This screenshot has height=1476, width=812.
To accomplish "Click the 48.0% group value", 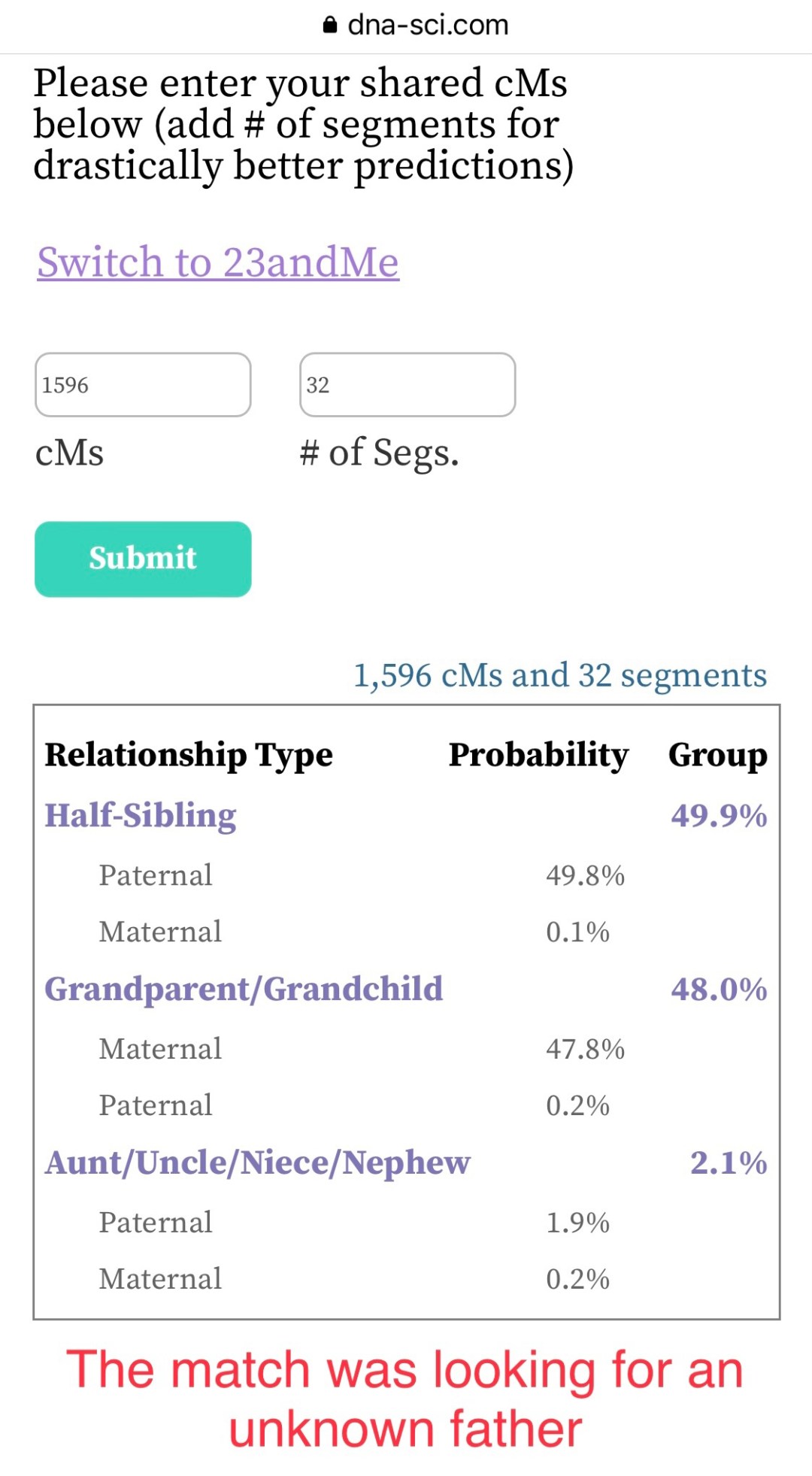I will click(x=719, y=989).
